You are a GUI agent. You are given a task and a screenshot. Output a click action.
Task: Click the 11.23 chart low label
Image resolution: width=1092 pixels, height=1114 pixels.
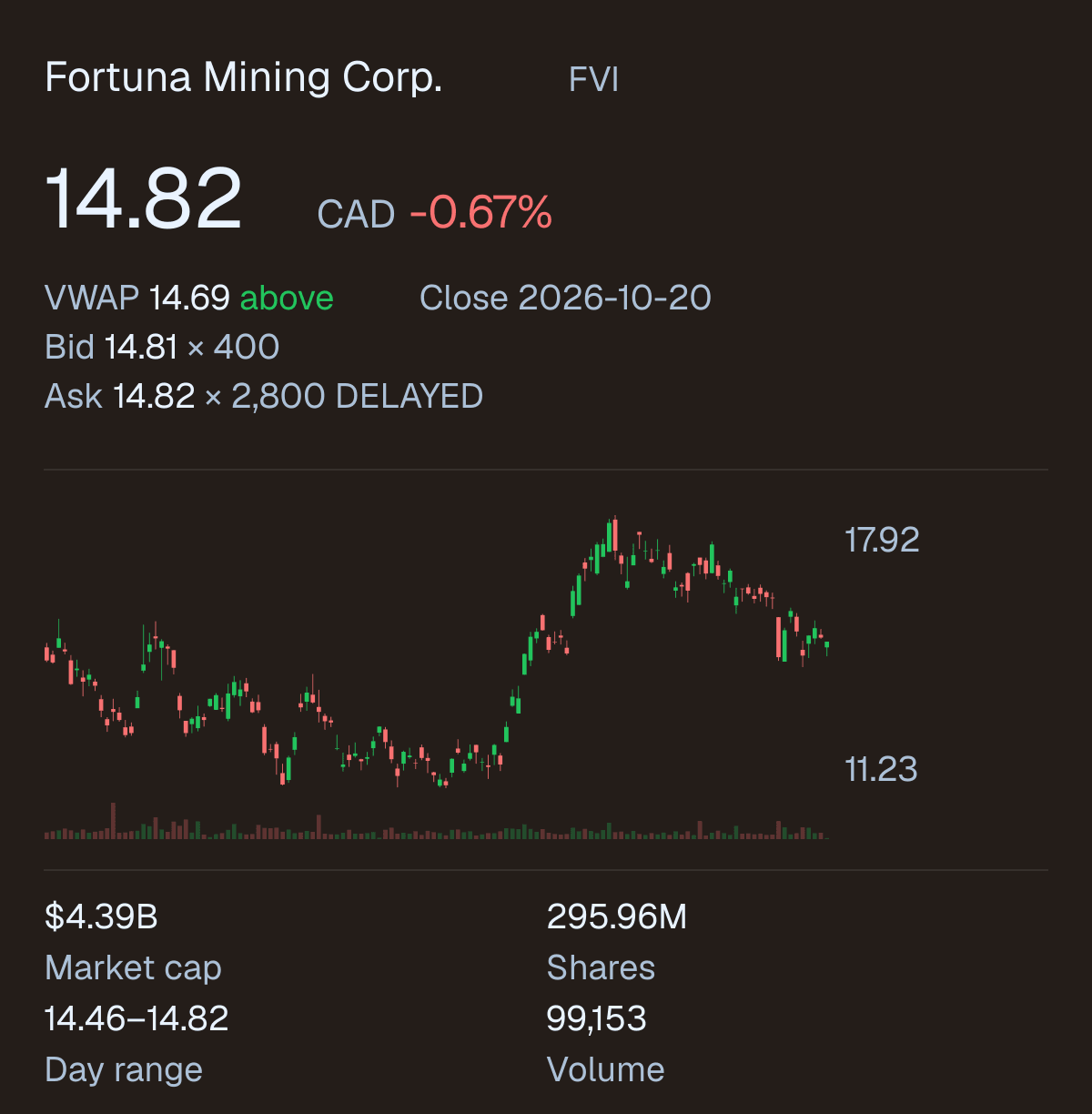pyautogui.click(x=881, y=769)
